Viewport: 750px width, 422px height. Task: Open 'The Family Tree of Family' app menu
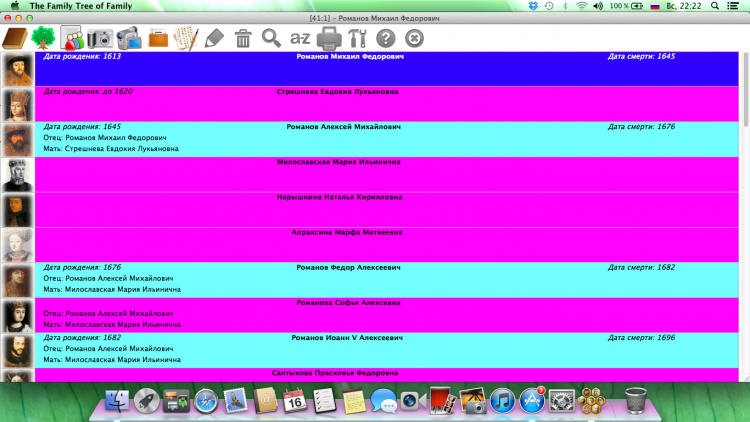(x=80, y=6)
